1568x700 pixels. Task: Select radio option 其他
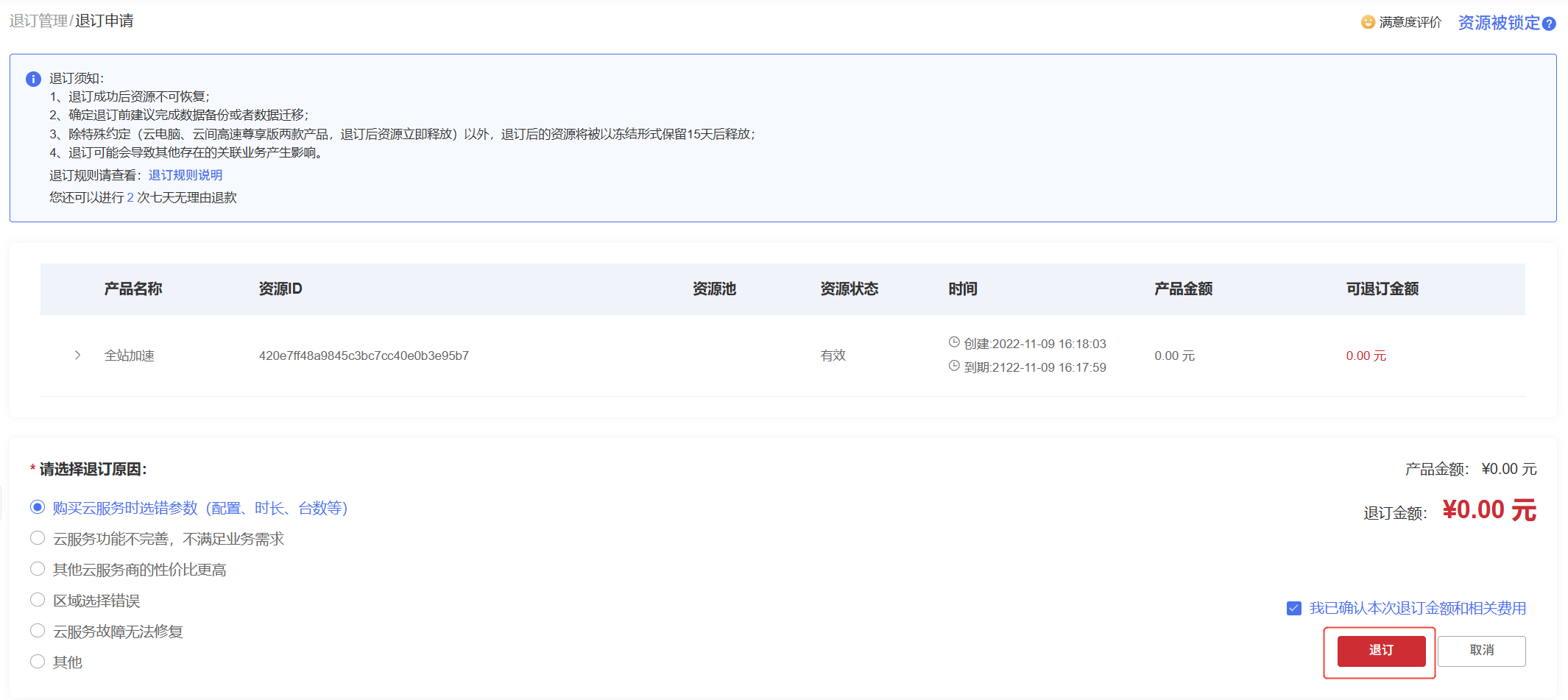coord(38,661)
